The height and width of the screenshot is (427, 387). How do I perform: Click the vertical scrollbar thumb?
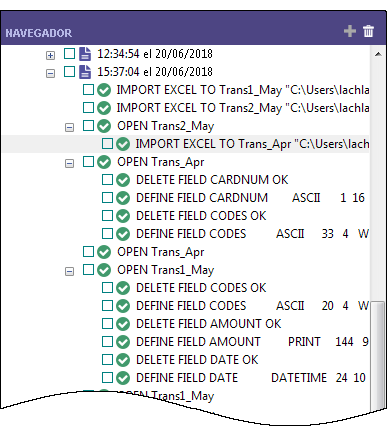point(378,353)
